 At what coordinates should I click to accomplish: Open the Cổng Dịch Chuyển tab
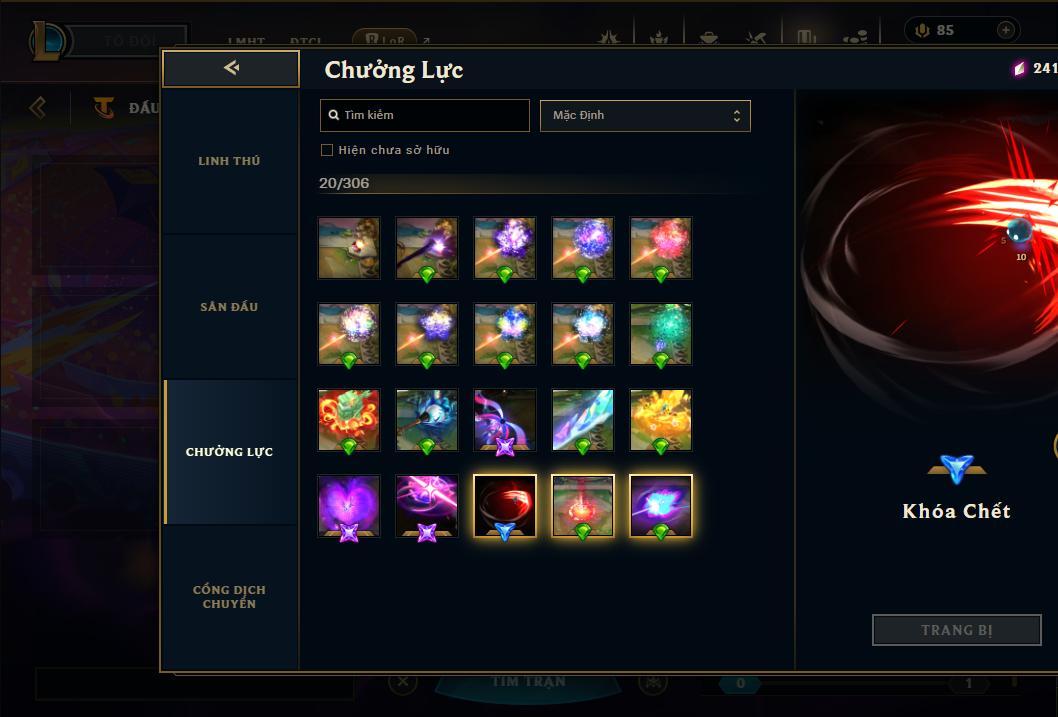pyautogui.click(x=229, y=597)
